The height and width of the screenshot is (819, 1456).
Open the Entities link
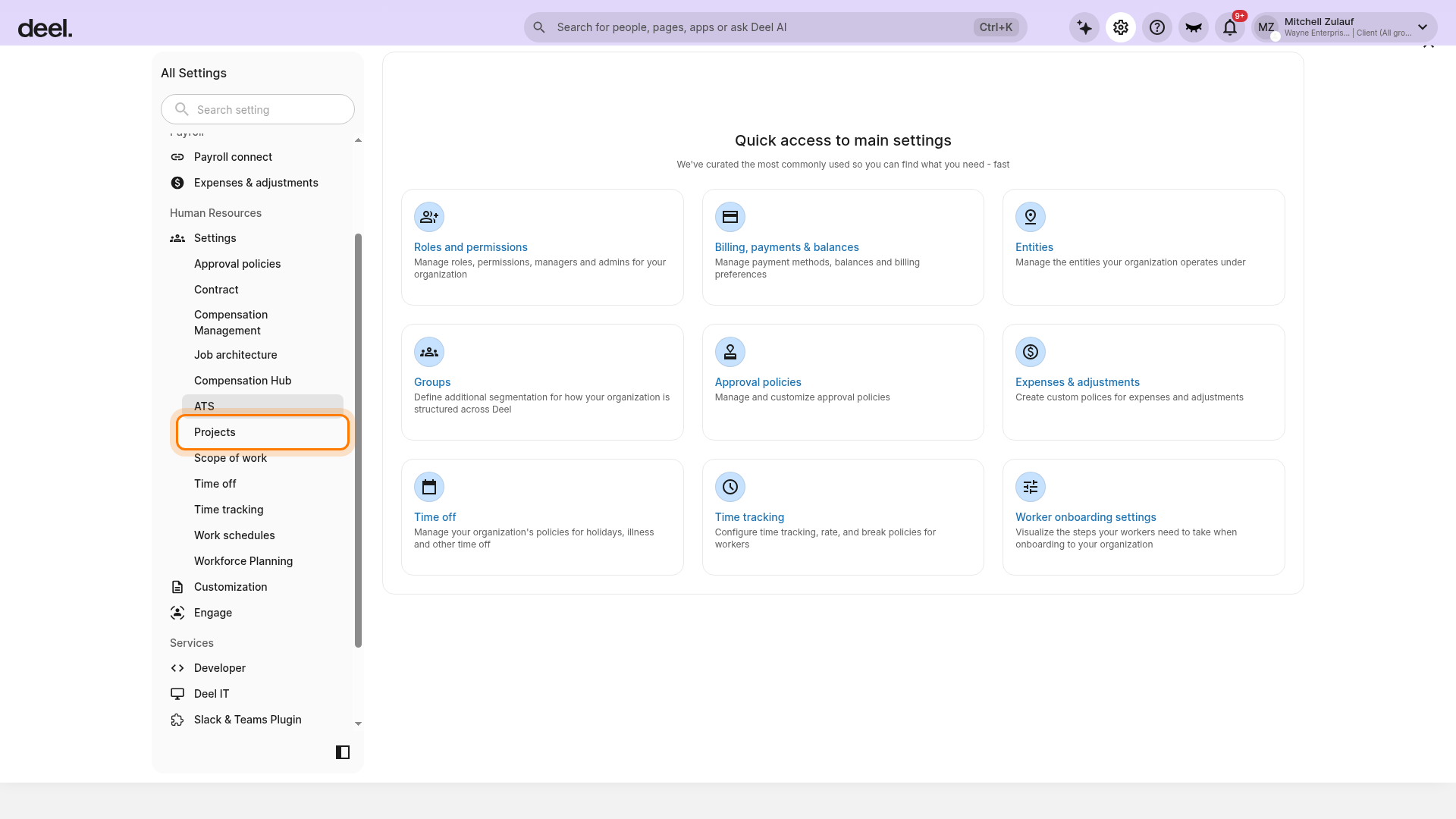(x=1034, y=247)
